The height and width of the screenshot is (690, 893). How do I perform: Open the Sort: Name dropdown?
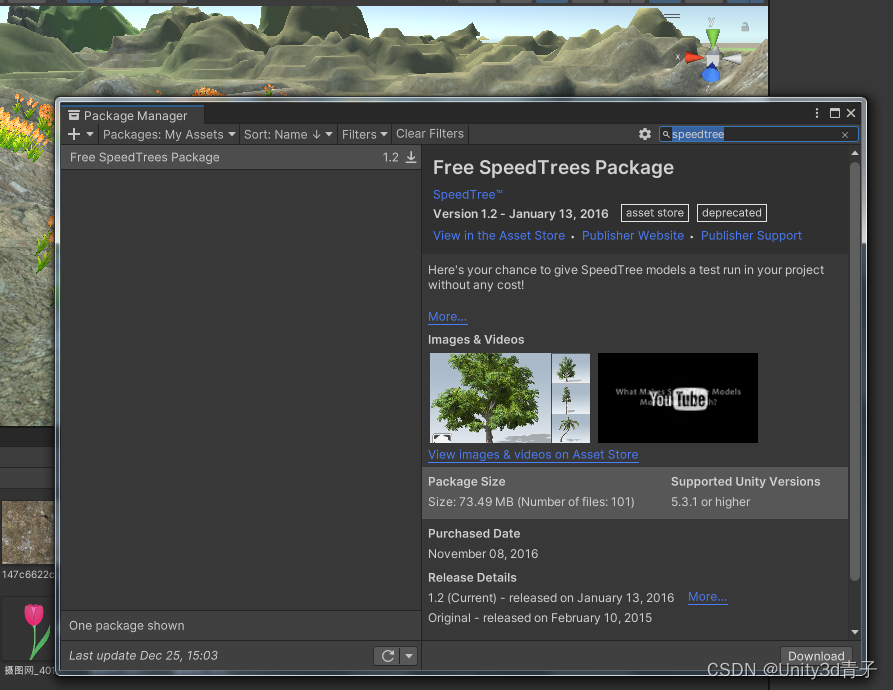[288, 134]
